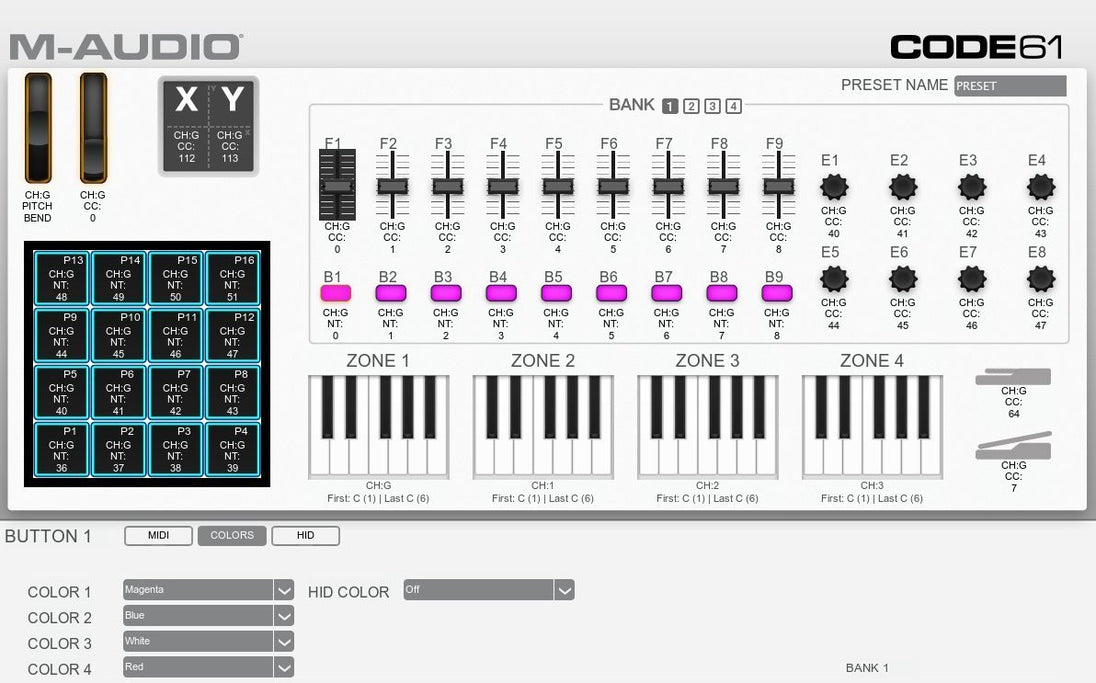Select the Zone 4 keyboard
The image size is (1096, 683).
tap(872, 426)
